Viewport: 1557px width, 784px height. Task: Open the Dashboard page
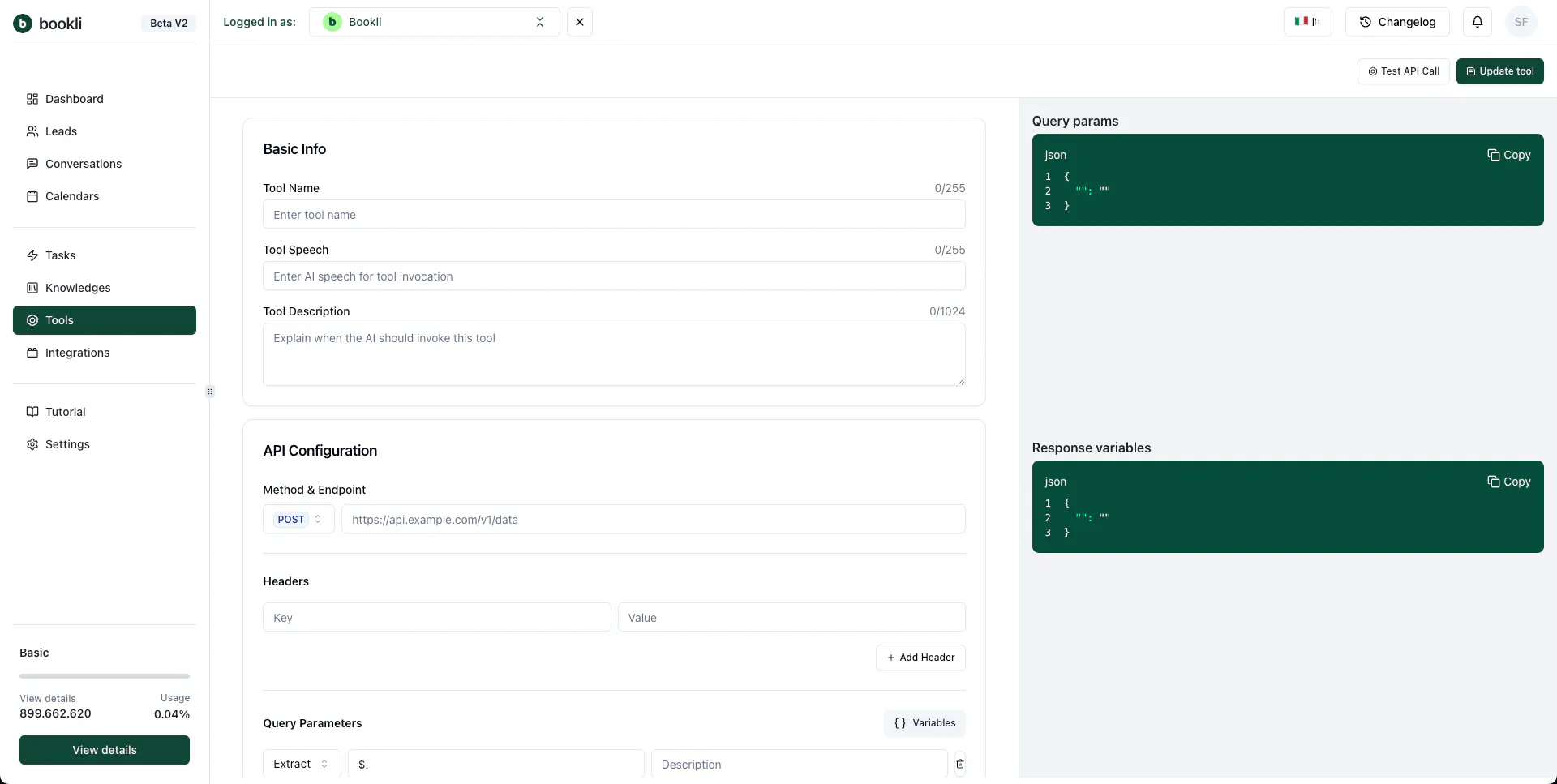(x=105, y=99)
